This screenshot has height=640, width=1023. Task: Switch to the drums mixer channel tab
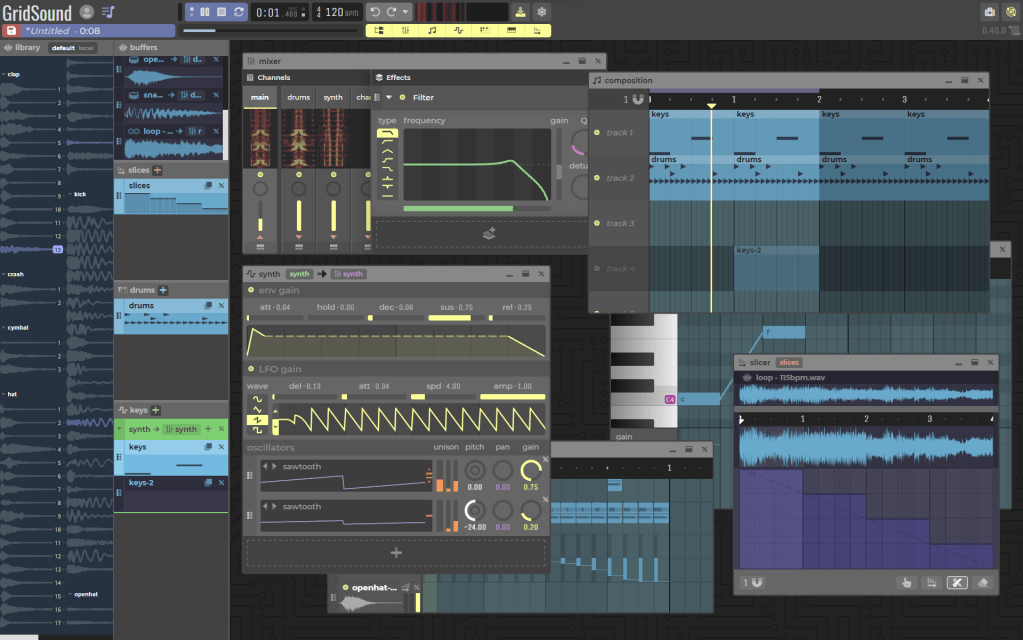click(x=298, y=98)
